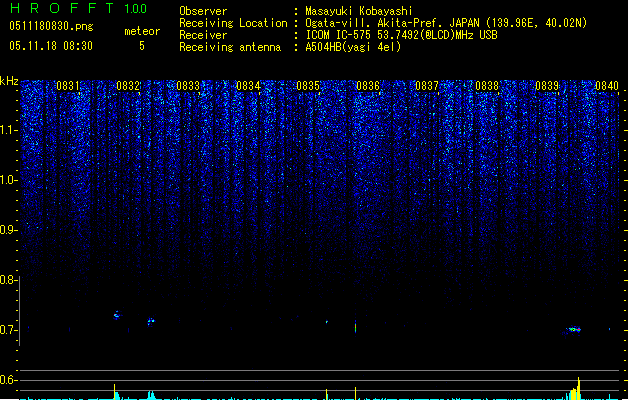Click the 0831 time marker
629x400 pixels.
click(x=68, y=86)
